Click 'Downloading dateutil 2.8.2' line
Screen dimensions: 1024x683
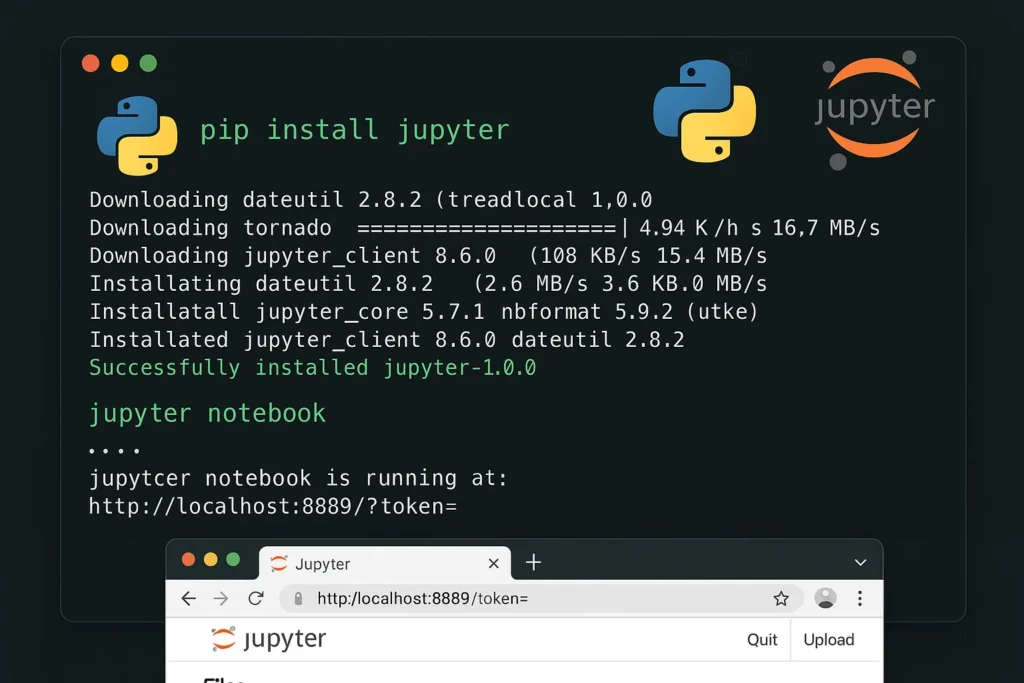point(371,200)
